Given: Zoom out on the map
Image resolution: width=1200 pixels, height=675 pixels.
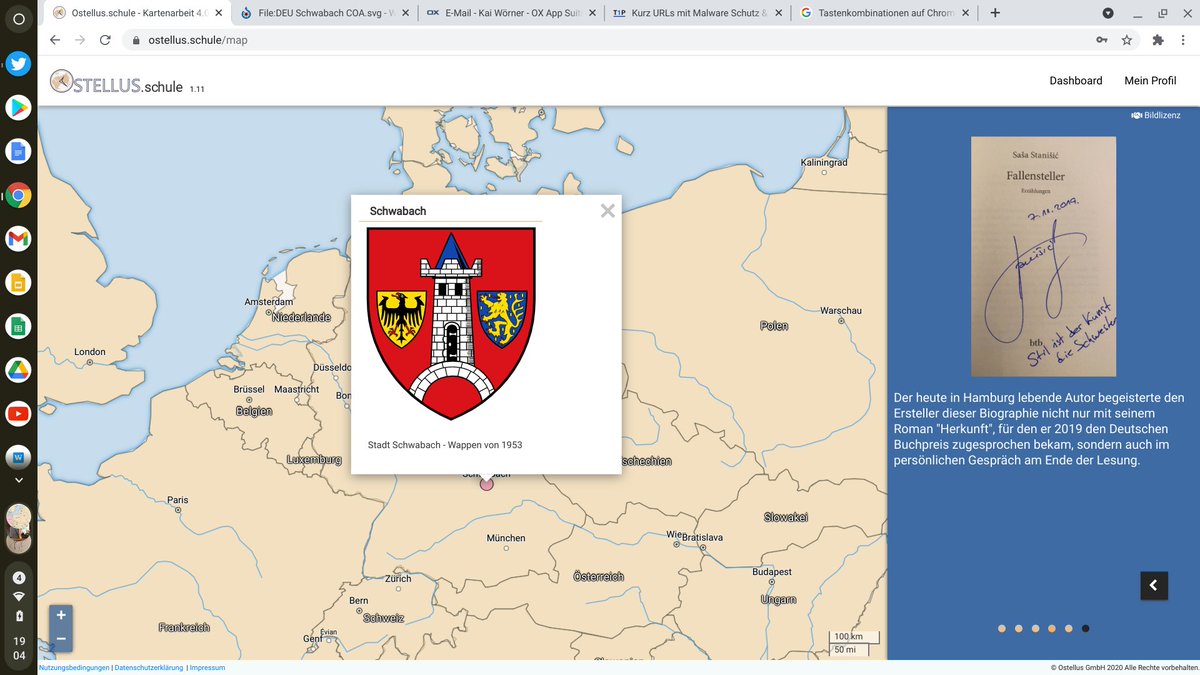Looking at the screenshot, I should tap(61, 639).
